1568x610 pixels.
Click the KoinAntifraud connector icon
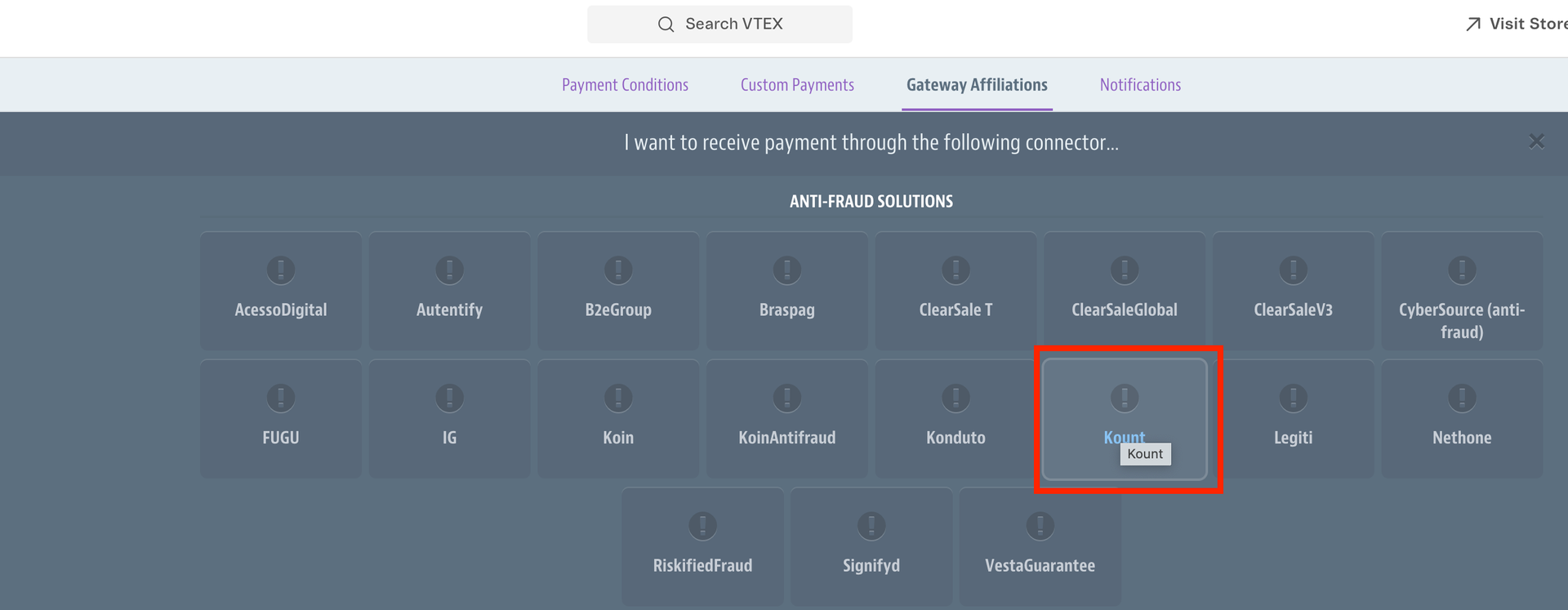coord(787,398)
